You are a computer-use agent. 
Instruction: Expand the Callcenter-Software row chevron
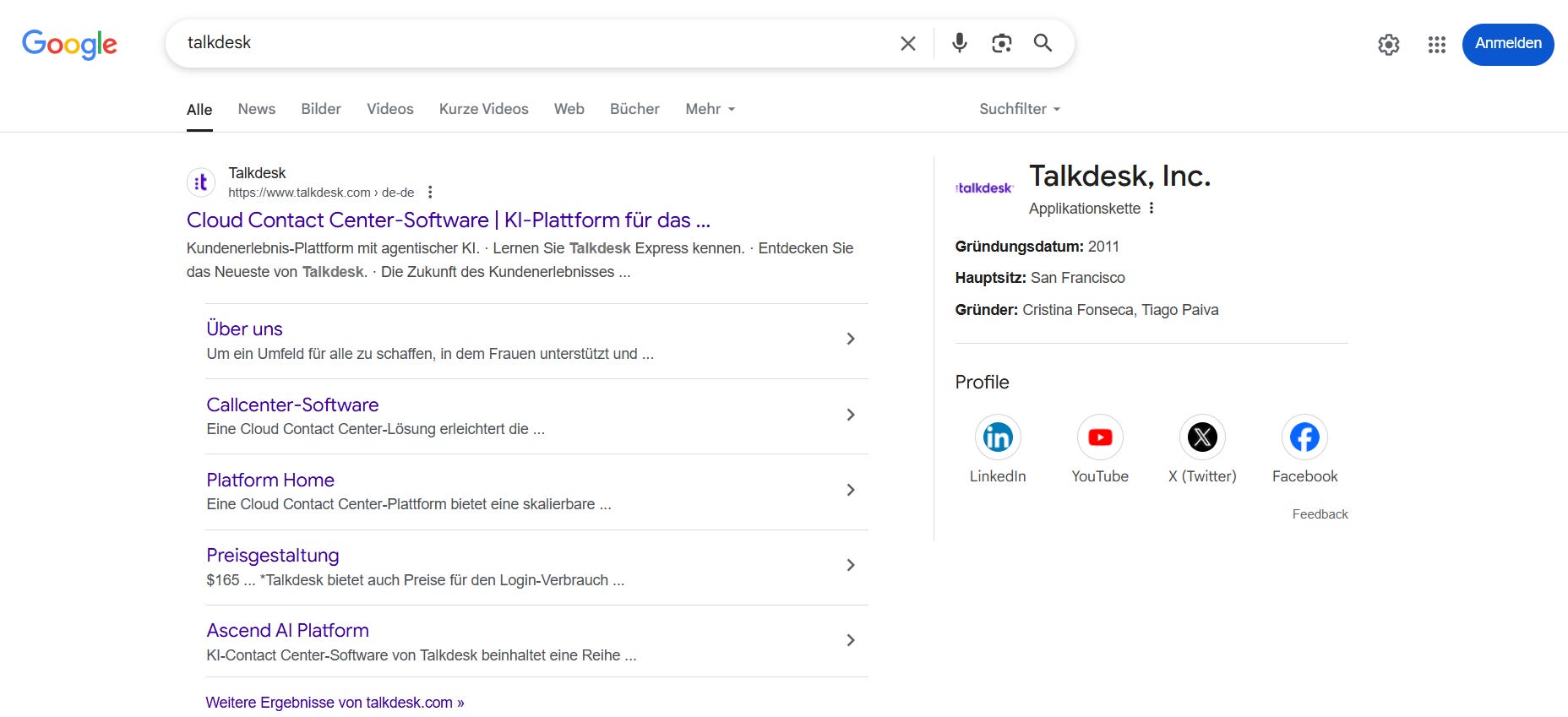[851, 415]
